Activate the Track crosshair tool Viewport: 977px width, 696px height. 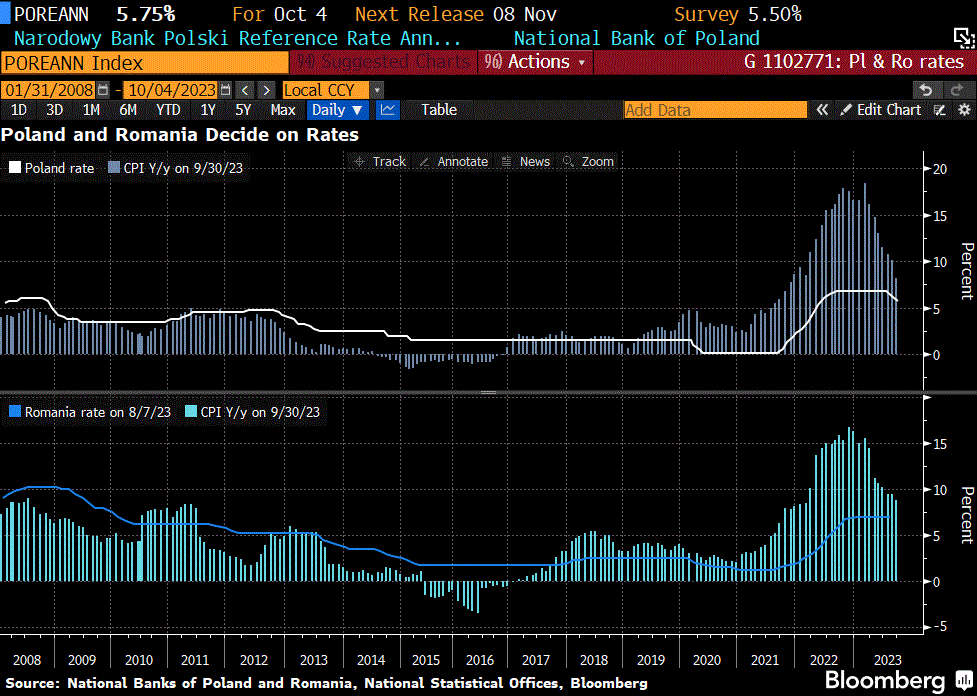pos(380,162)
